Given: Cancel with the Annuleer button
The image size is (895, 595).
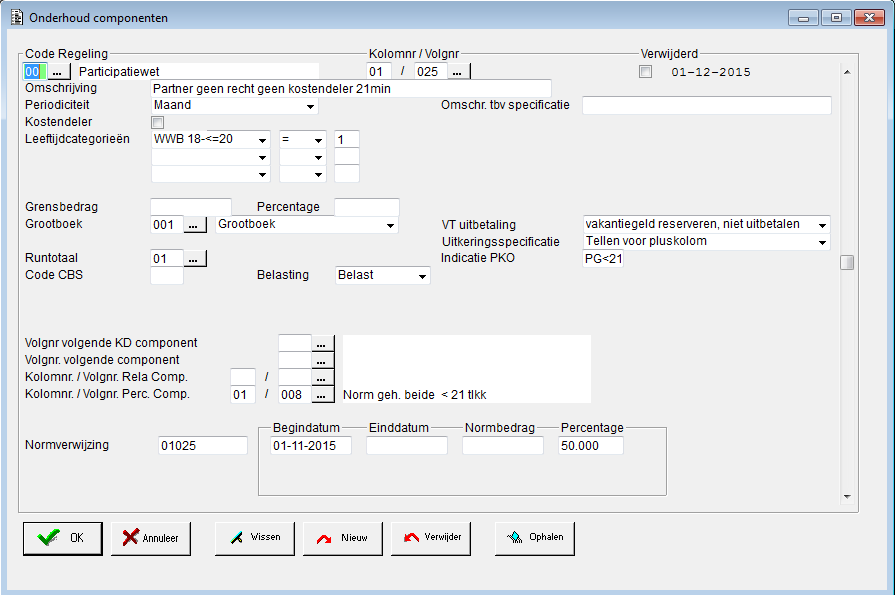Looking at the screenshot, I should coord(151,538).
